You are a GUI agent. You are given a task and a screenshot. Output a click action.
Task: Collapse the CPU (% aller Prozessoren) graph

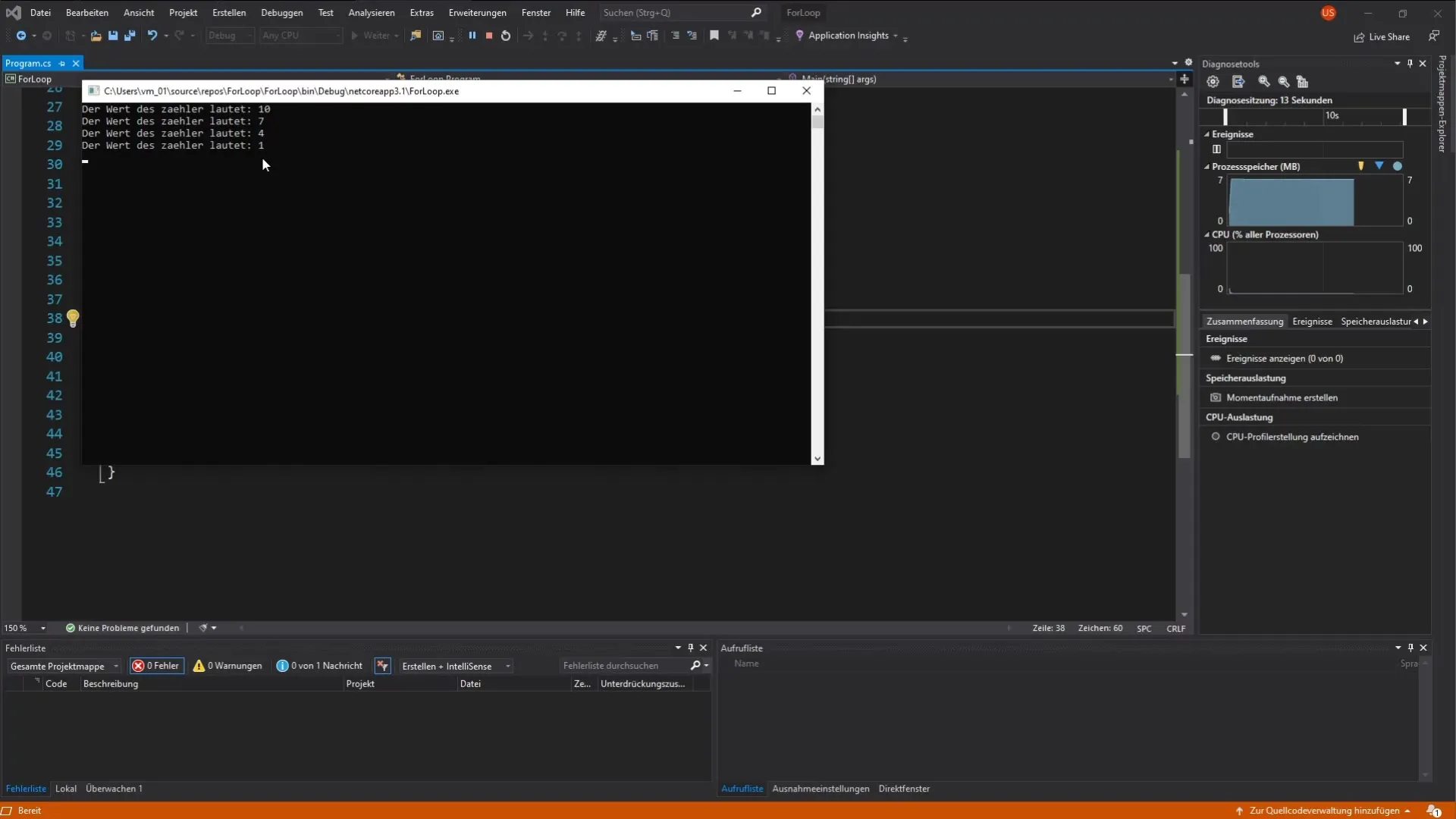(x=1207, y=235)
